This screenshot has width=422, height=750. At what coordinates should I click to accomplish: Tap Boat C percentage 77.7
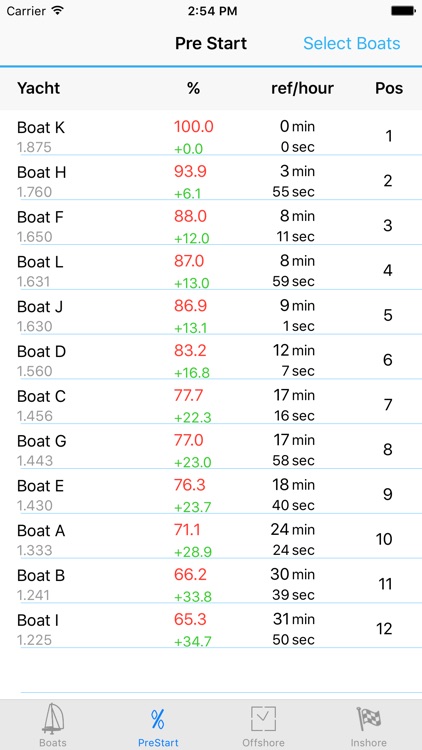click(x=189, y=396)
